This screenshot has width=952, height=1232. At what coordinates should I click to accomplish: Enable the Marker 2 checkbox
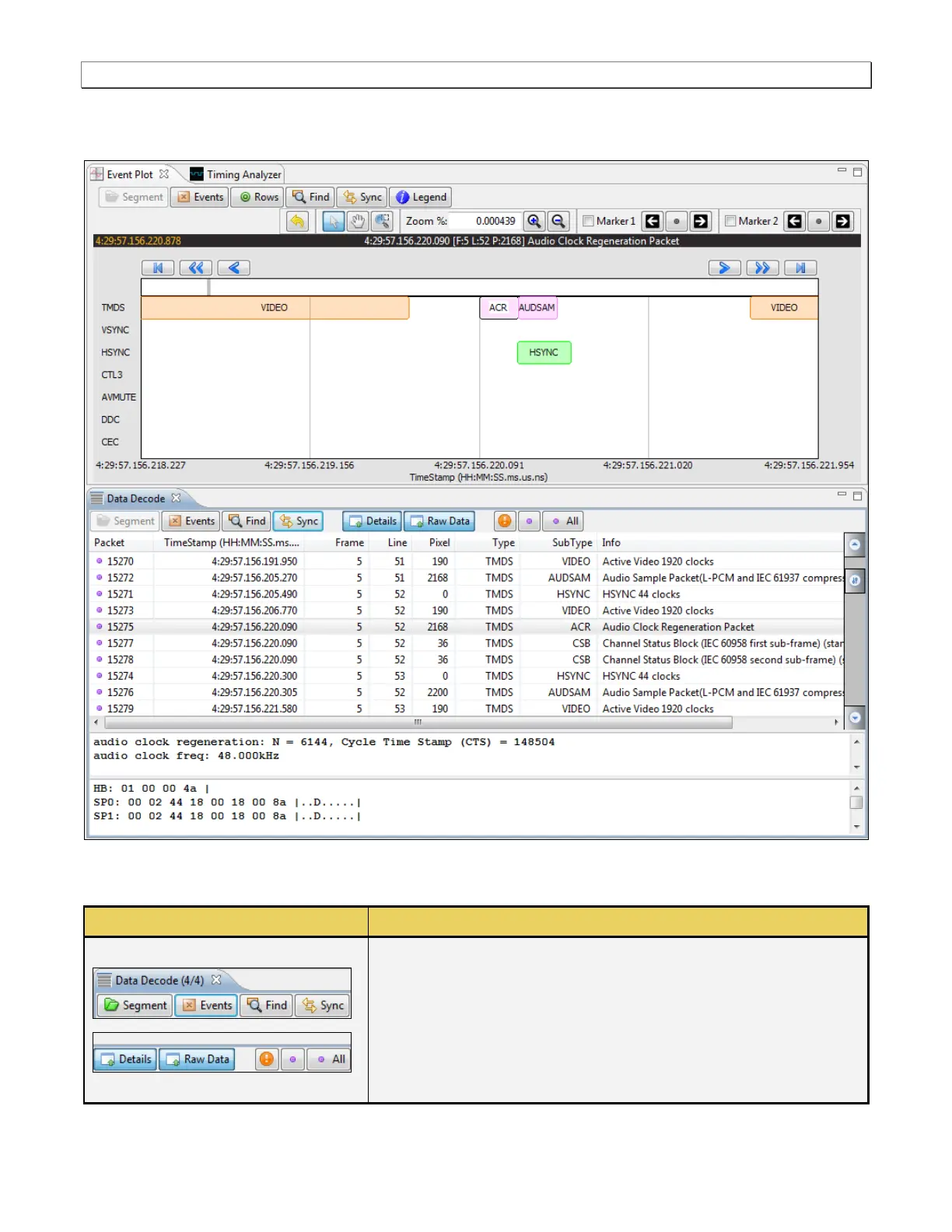click(x=730, y=222)
